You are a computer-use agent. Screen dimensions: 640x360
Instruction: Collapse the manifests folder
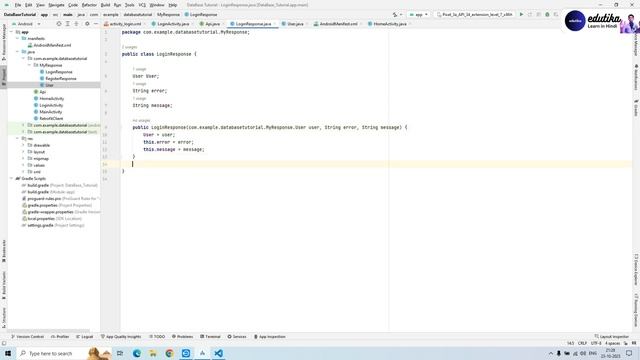pyautogui.click(x=18, y=38)
